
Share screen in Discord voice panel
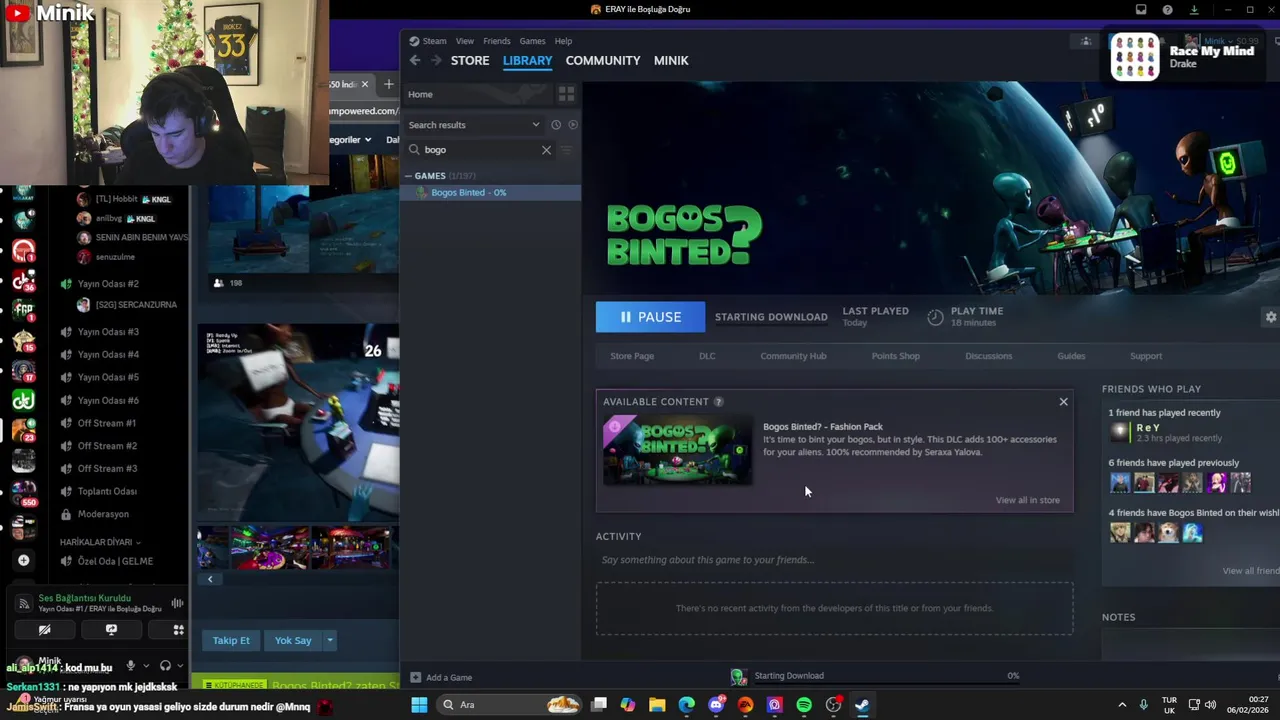pos(111,630)
